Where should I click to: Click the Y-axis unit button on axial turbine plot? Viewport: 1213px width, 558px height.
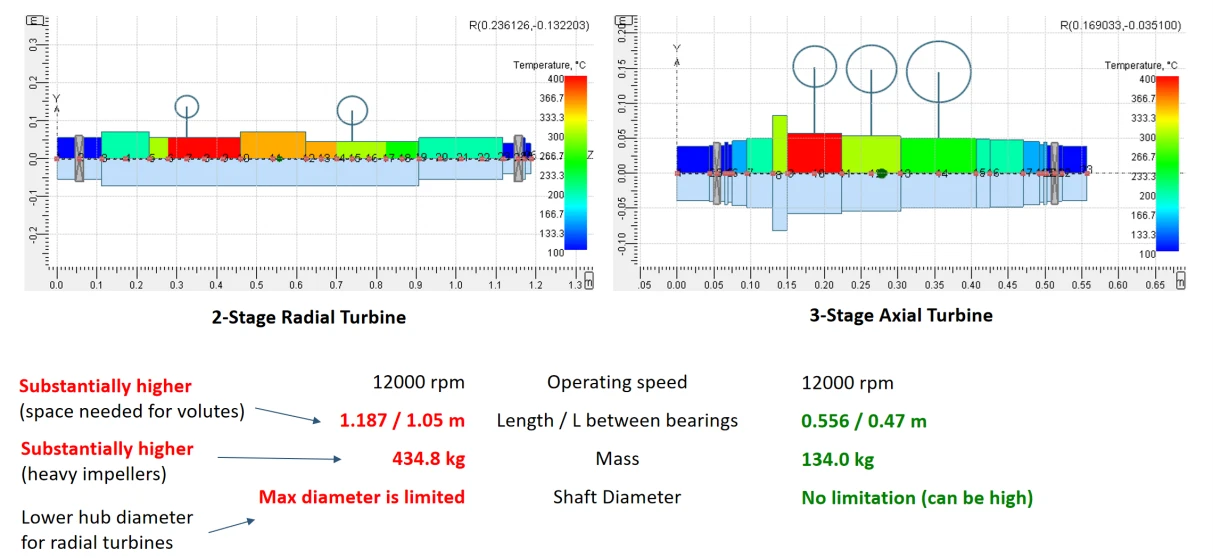[624, 20]
